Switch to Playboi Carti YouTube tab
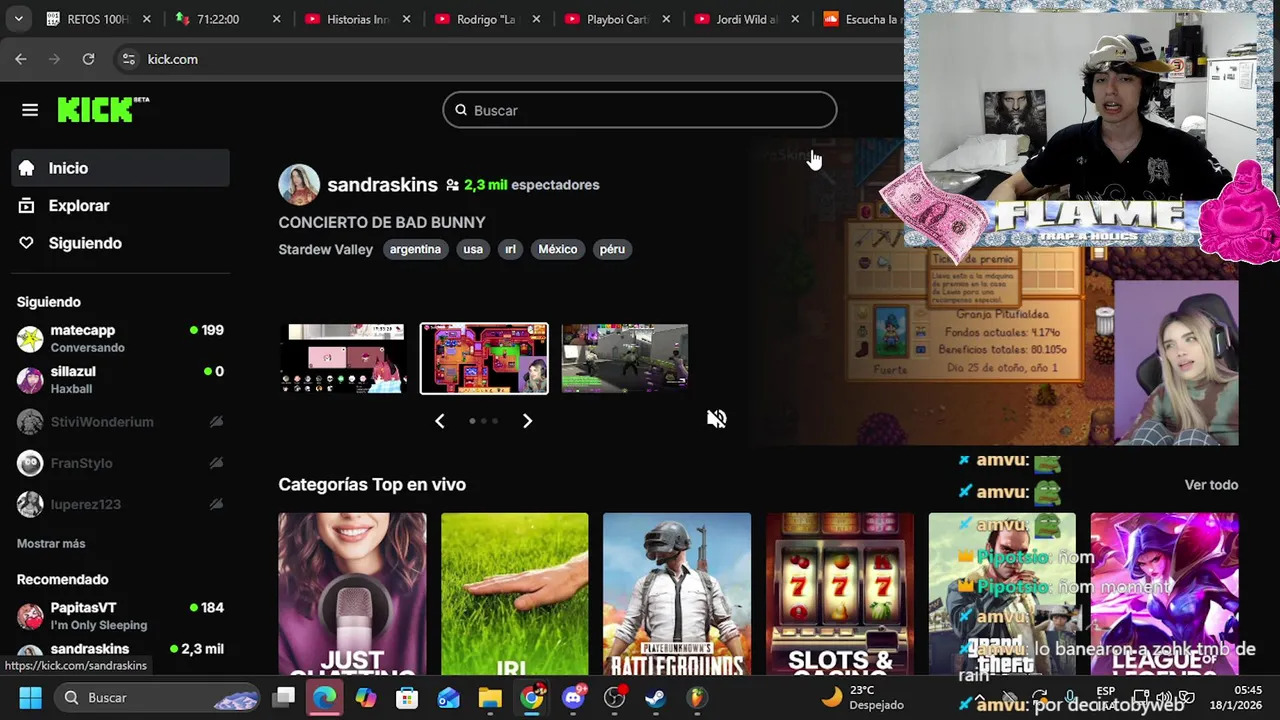The width and height of the screenshot is (1280, 720). (x=617, y=19)
